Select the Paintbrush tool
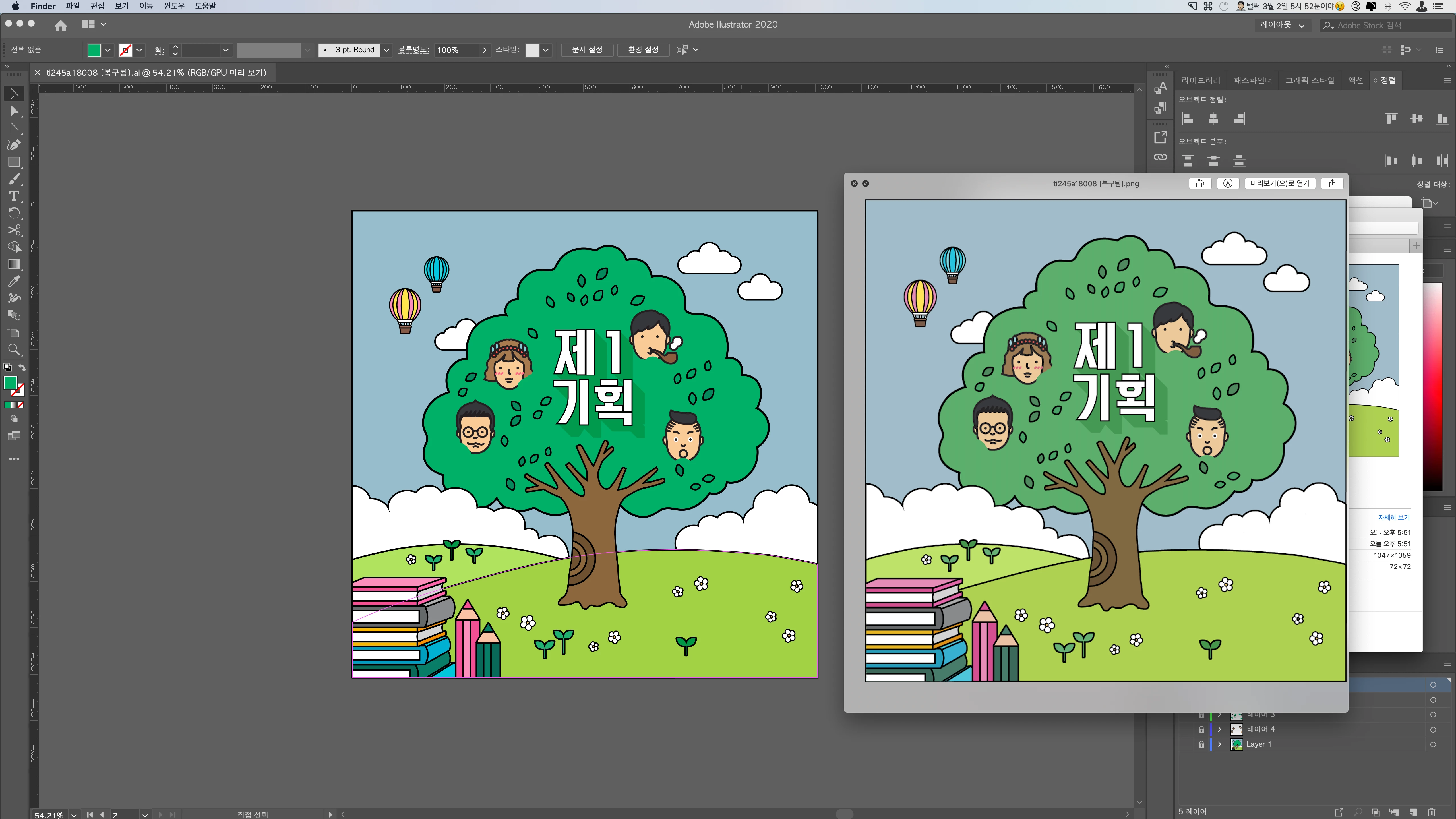Image resolution: width=1456 pixels, height=819 pixels. click(14, 179)
